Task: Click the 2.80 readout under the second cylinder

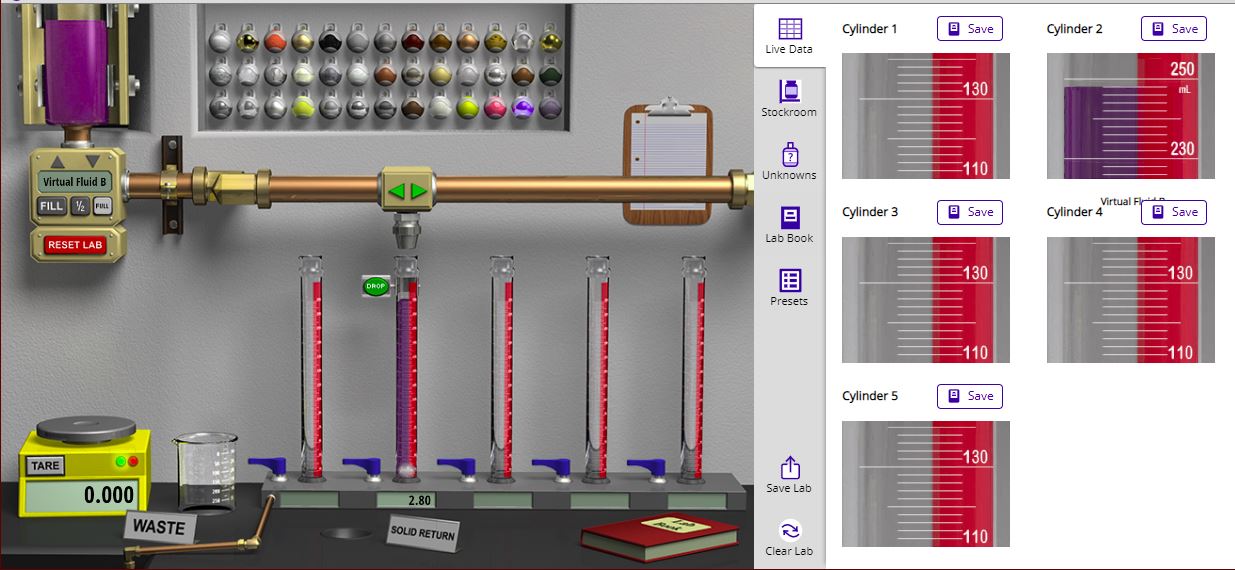Action: click(406, 500)
